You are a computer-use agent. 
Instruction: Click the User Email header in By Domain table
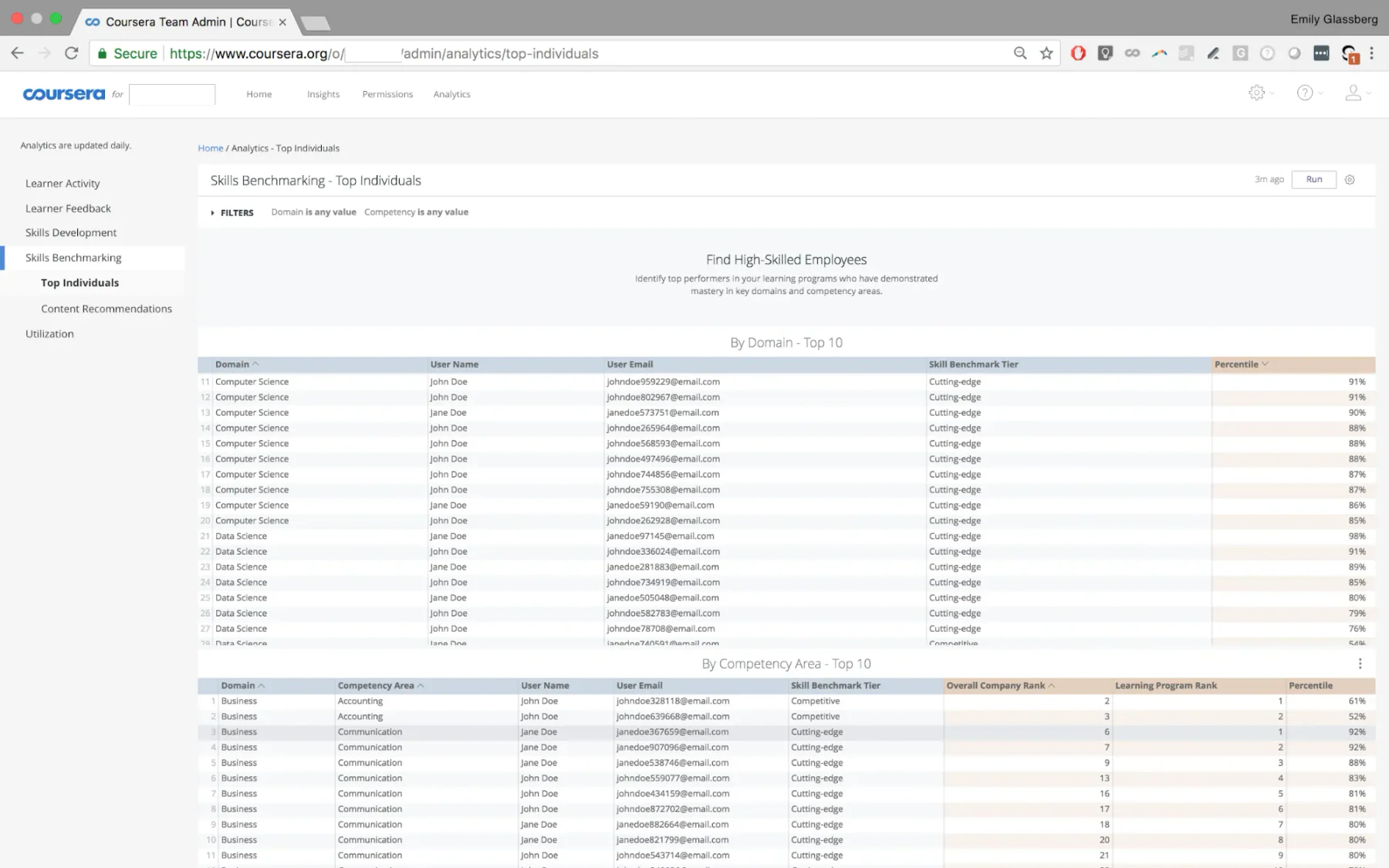(630, 364)
